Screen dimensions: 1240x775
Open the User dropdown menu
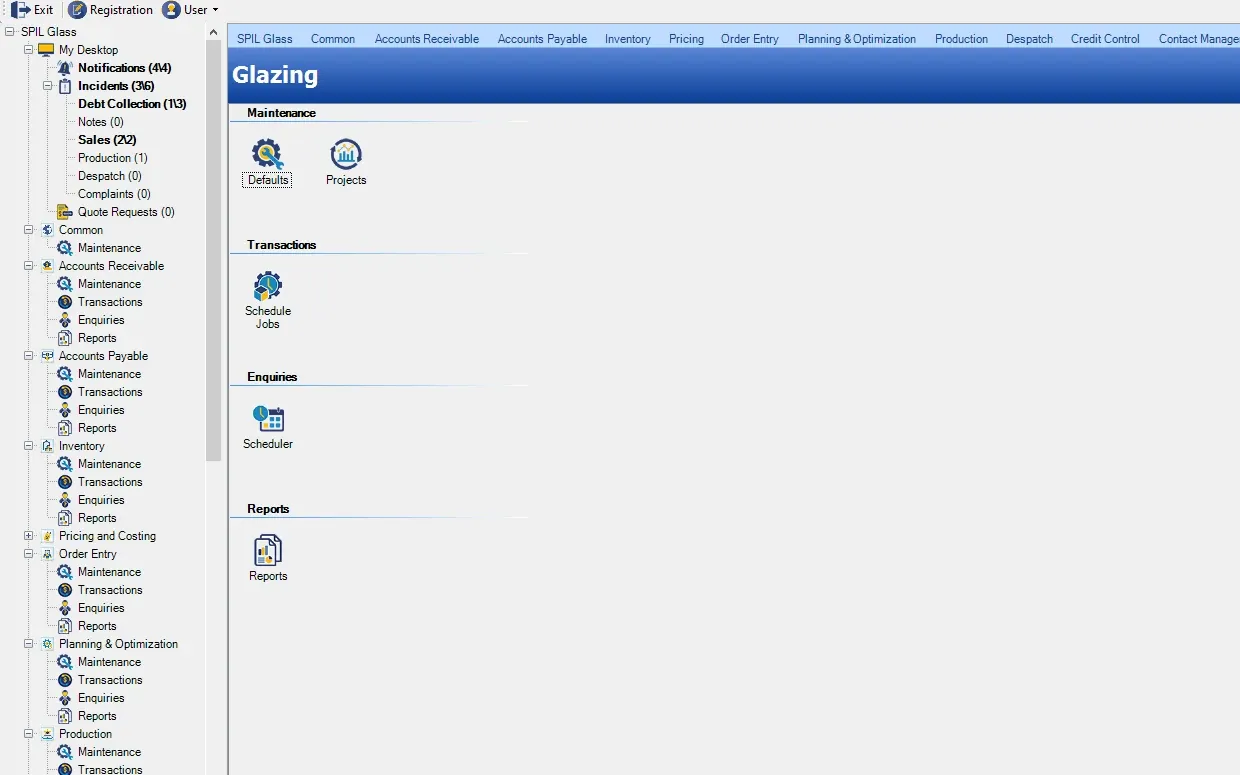pyautogui.click(x=191, y=10)
